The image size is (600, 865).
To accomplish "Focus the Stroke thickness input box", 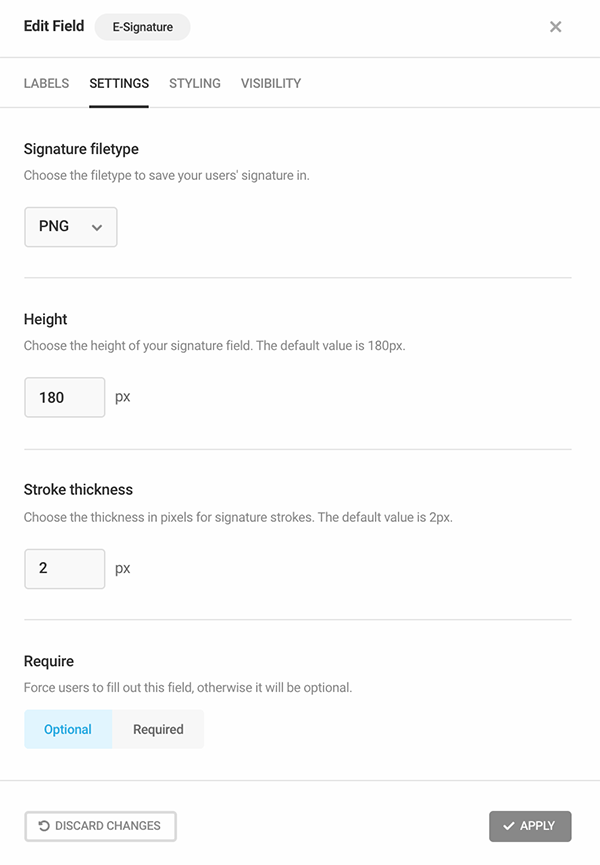I will pos(64,568).
